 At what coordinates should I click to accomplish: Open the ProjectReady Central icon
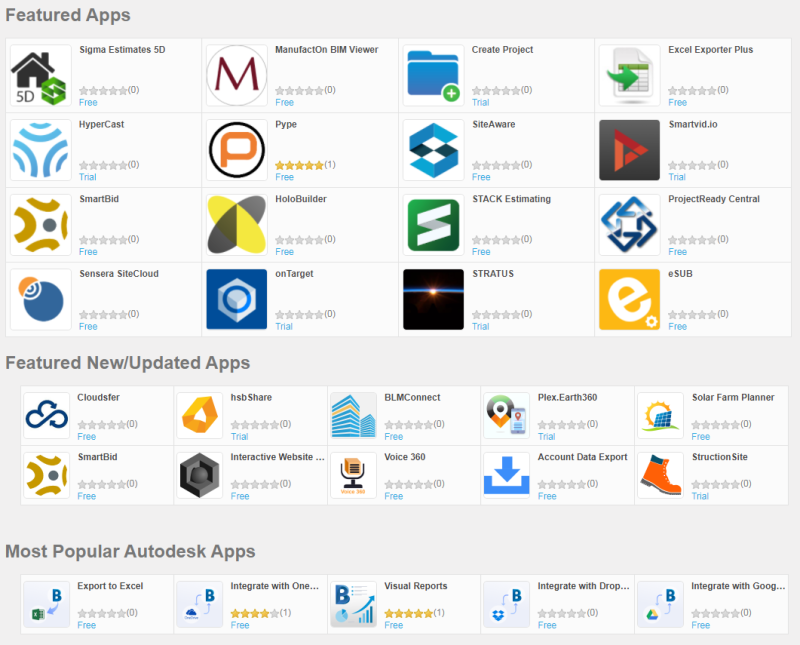click(x=630, y=225)
